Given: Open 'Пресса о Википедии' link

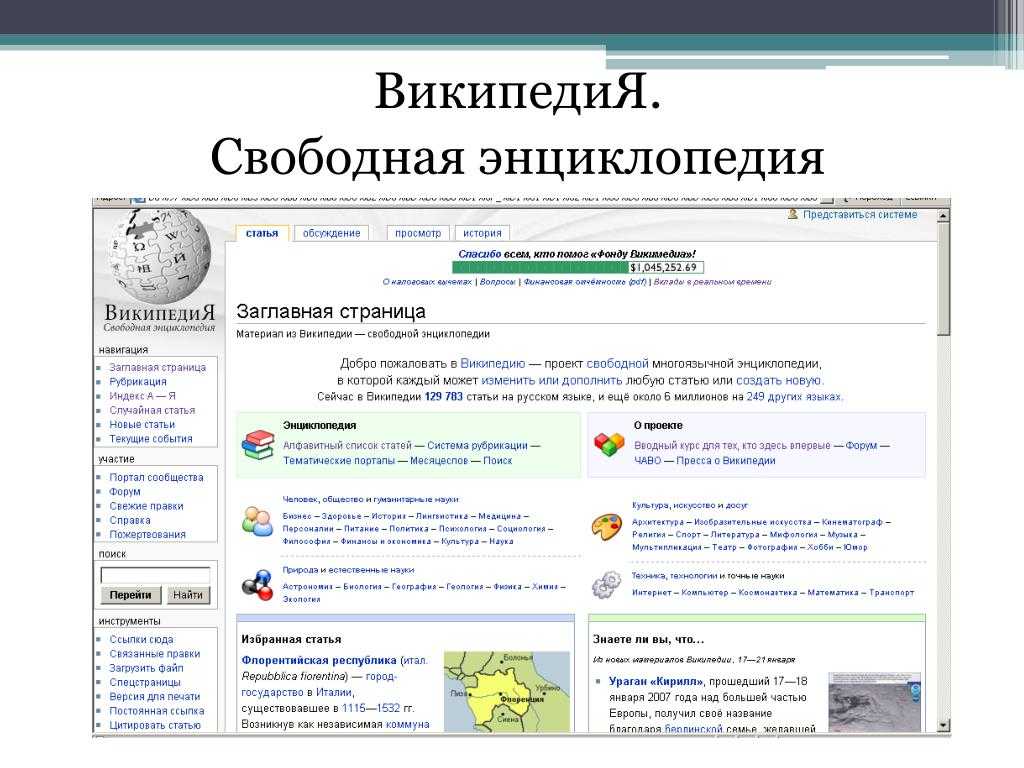Looking at the screenshot, I should 726,460.
